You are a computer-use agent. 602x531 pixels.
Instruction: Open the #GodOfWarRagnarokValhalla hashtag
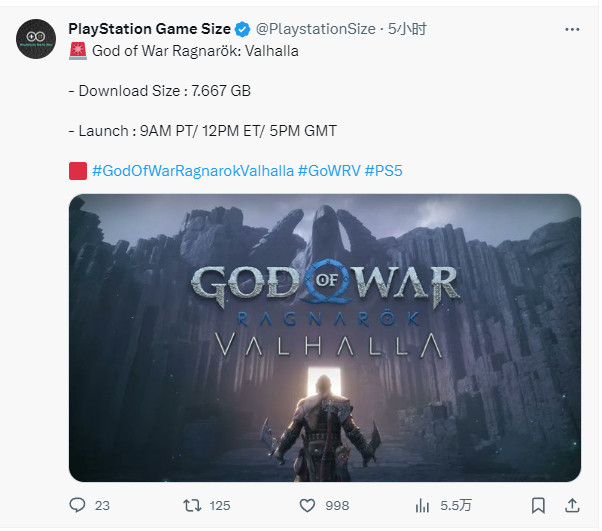pos(192,171)
